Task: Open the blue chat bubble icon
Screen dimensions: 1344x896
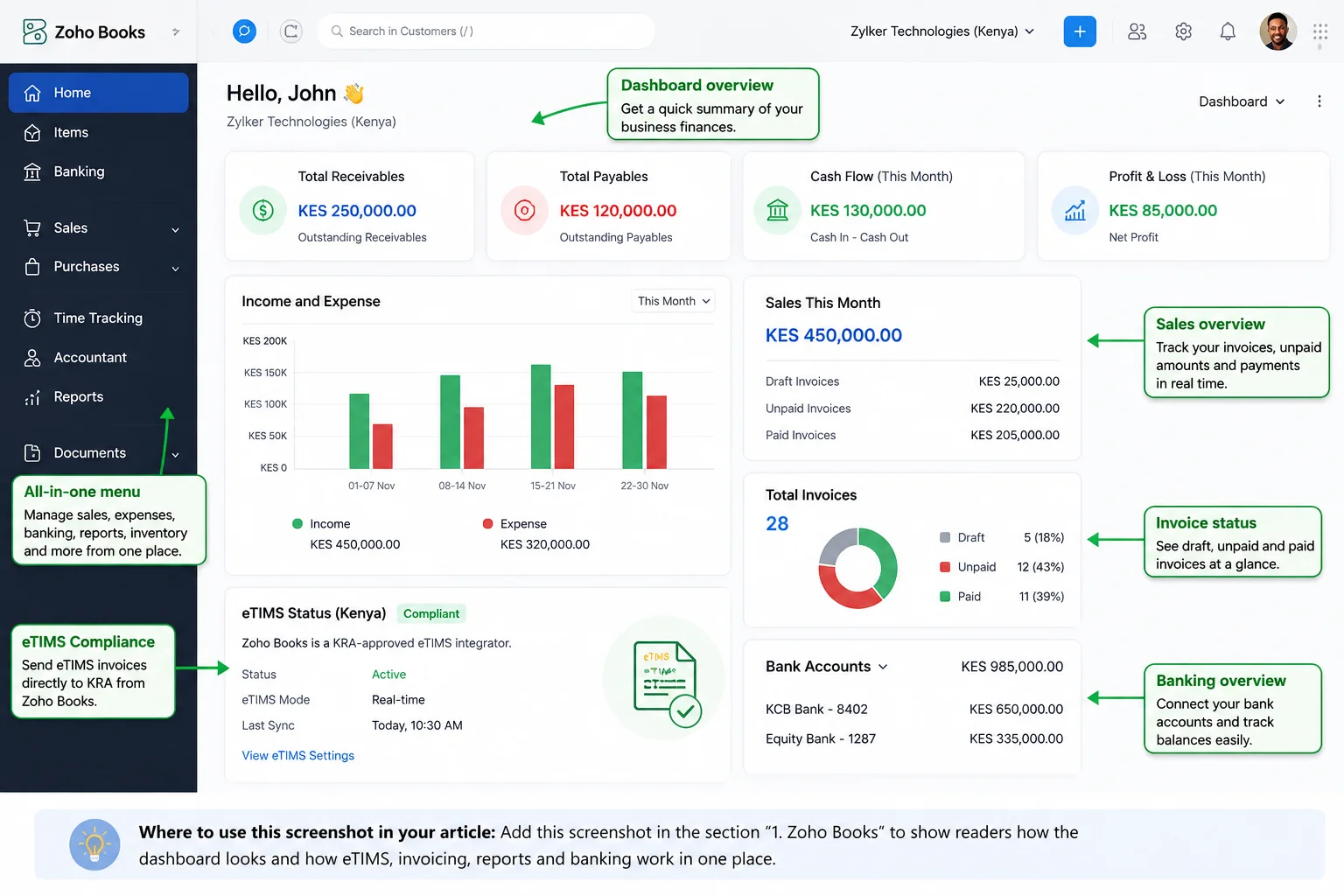Action: tap(244, 31)
